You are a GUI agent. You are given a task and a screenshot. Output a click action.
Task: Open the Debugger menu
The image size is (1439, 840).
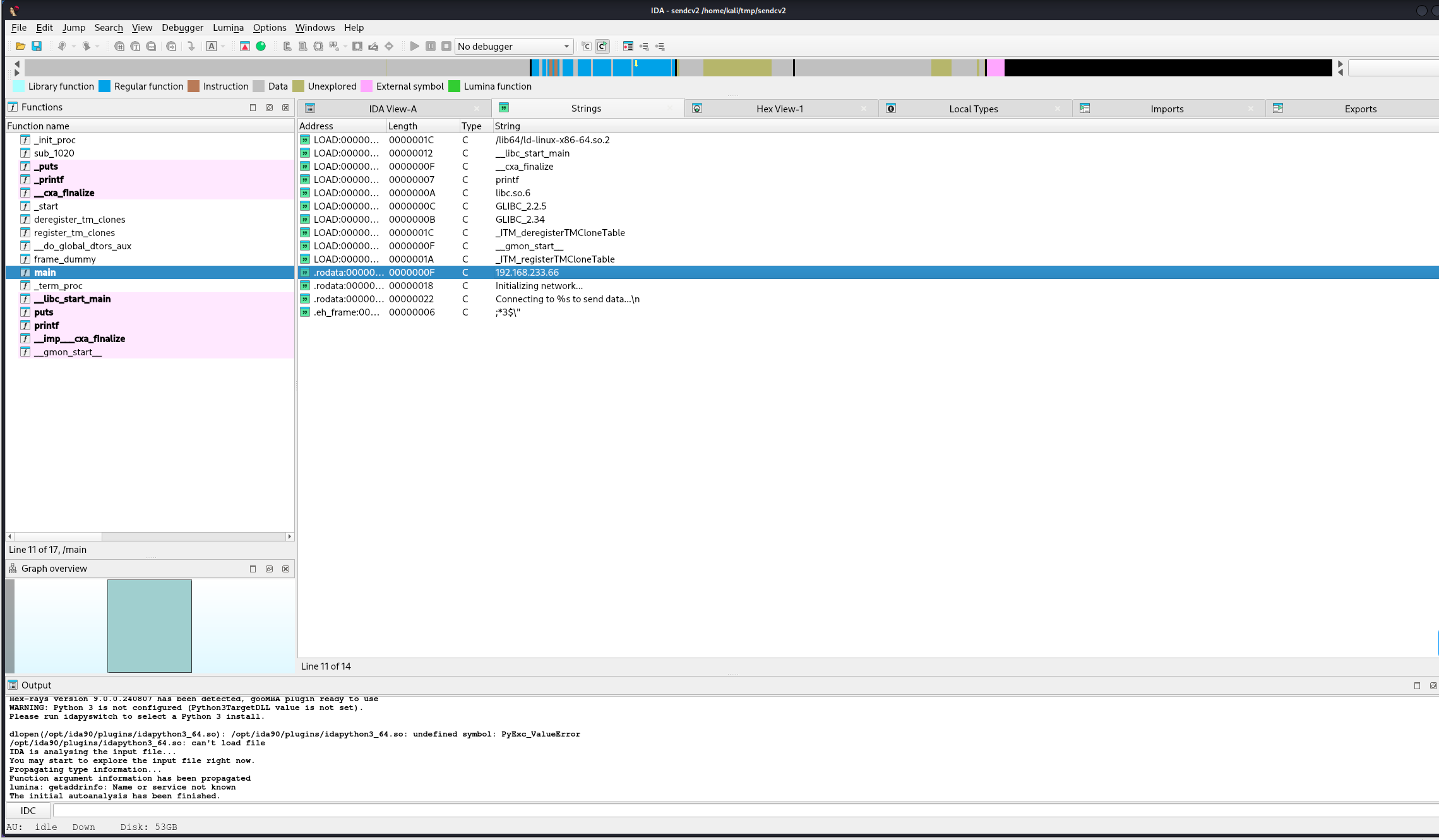point(182,28)
